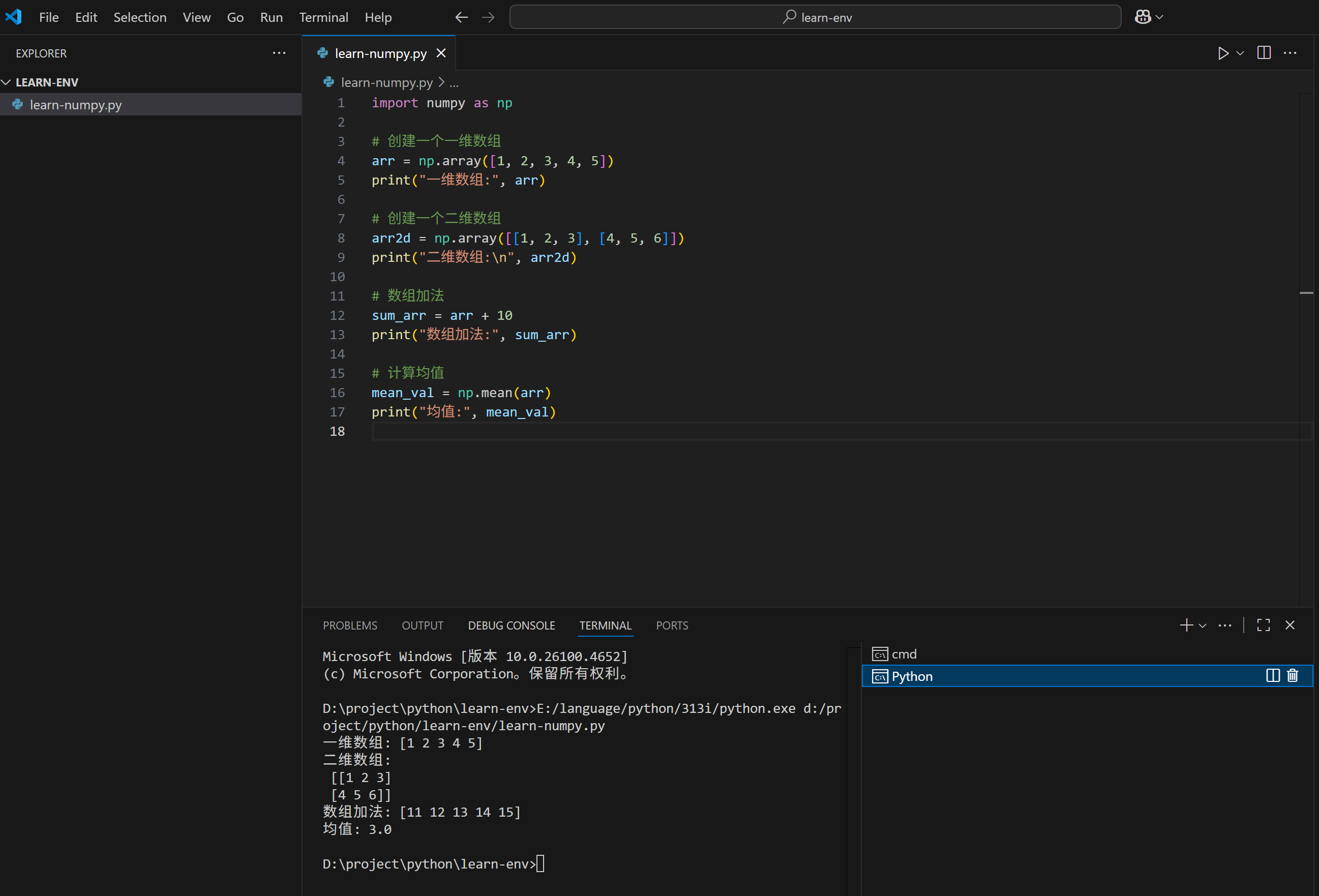The width and height of the screenshot is (1319, 896).
Task: Switch to the DEBUG CONSOLE tab
Action: [x=512, y=625]
